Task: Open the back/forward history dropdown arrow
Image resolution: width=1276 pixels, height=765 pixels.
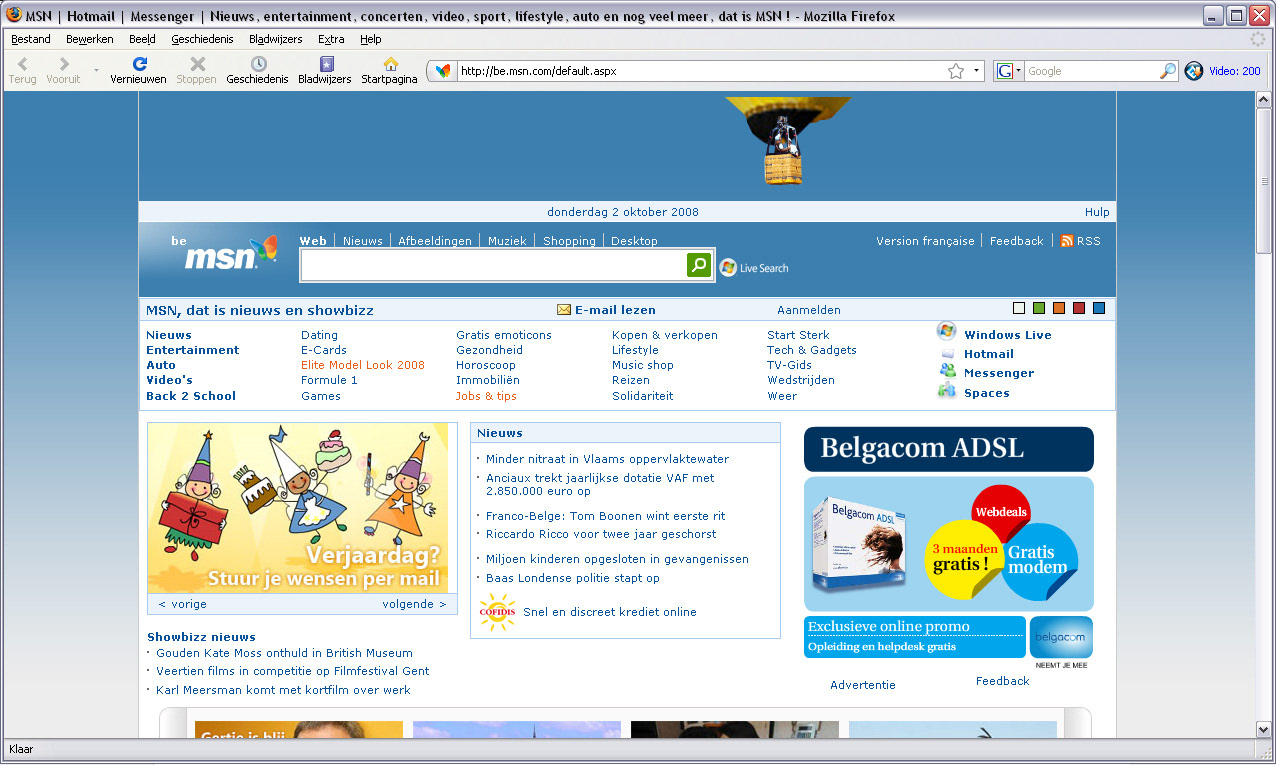Action: pos(97,70)
